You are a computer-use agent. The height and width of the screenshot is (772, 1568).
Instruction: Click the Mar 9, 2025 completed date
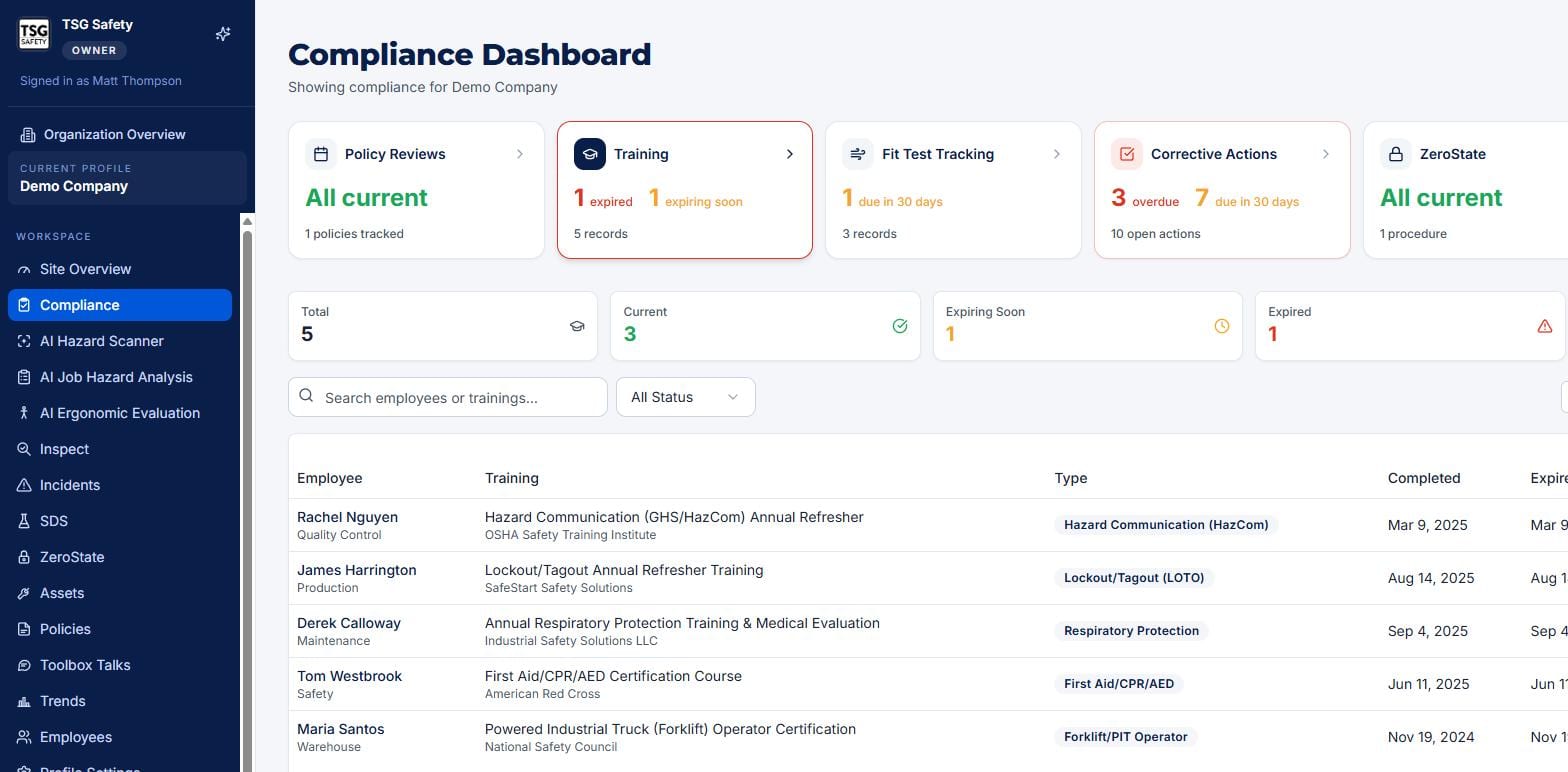[1427, 525]
